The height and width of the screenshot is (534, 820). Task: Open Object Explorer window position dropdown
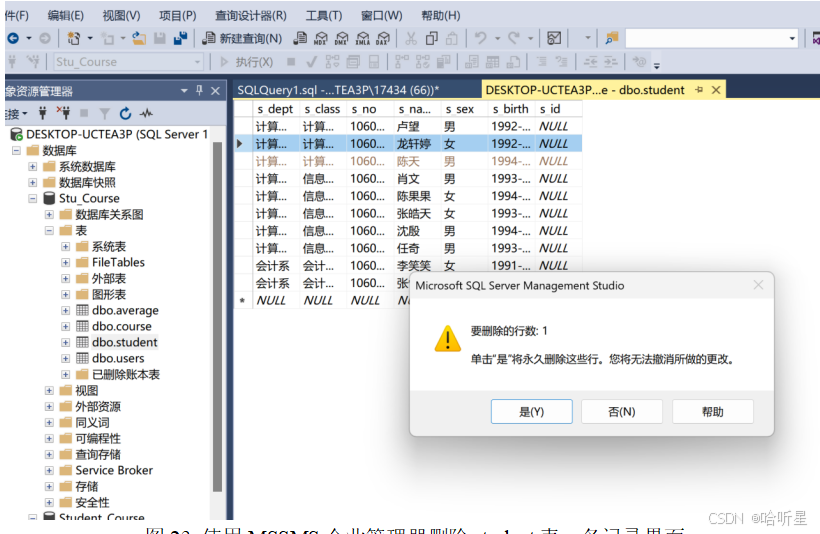(184, 90)
